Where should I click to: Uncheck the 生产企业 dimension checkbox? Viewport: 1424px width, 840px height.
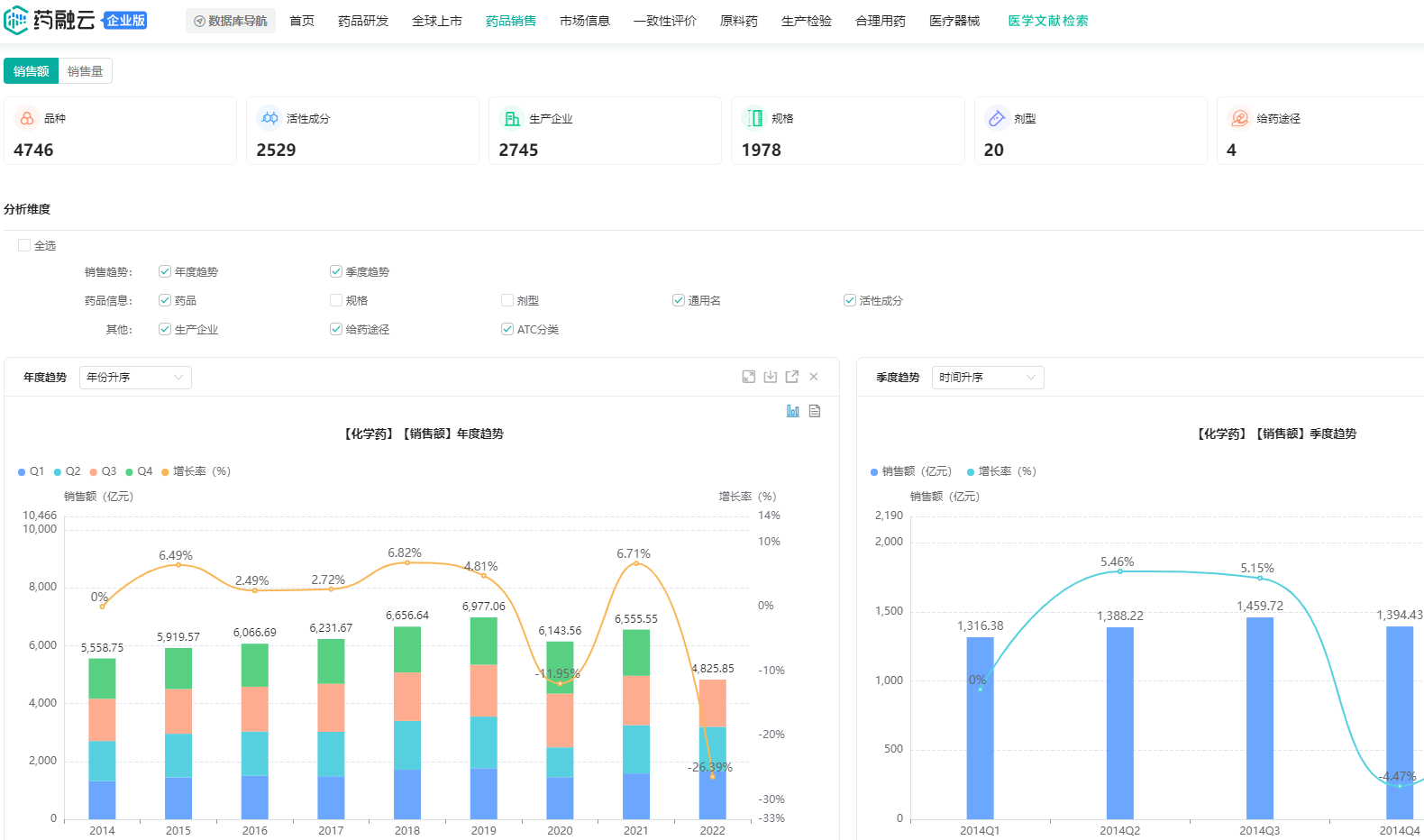pyautogui.click(x=165, y=329)
